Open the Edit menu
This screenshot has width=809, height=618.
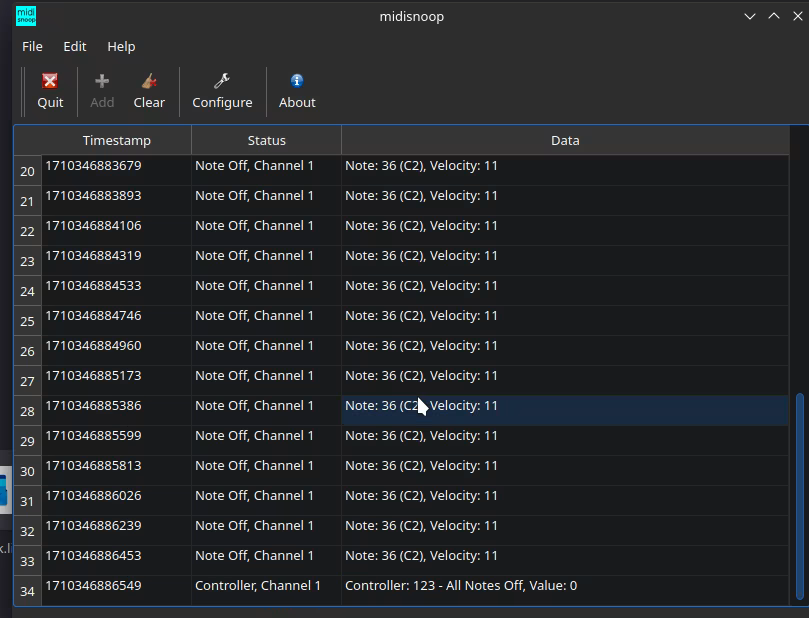coord(75,46)
